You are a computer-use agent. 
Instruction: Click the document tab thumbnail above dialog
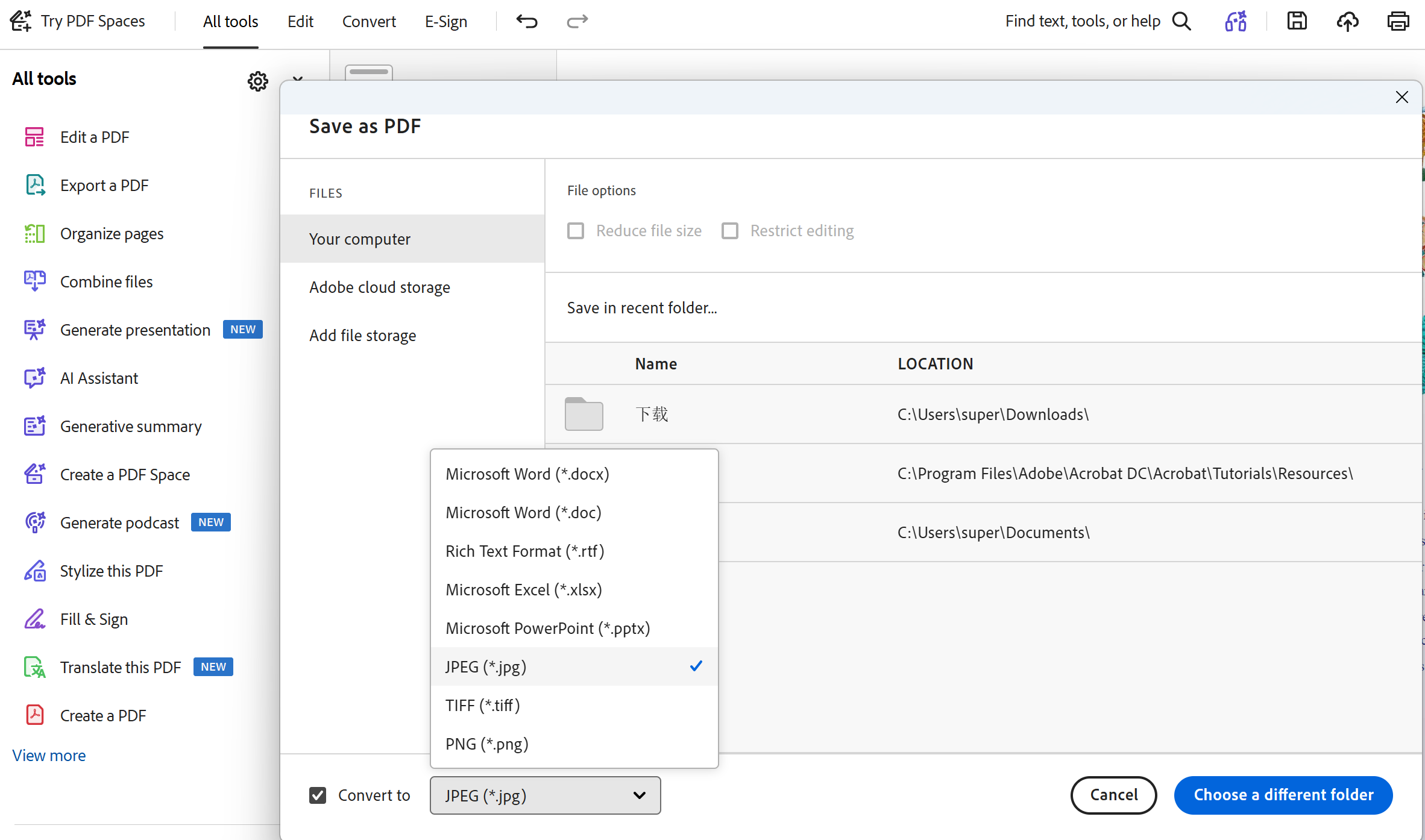click(369, 72)
